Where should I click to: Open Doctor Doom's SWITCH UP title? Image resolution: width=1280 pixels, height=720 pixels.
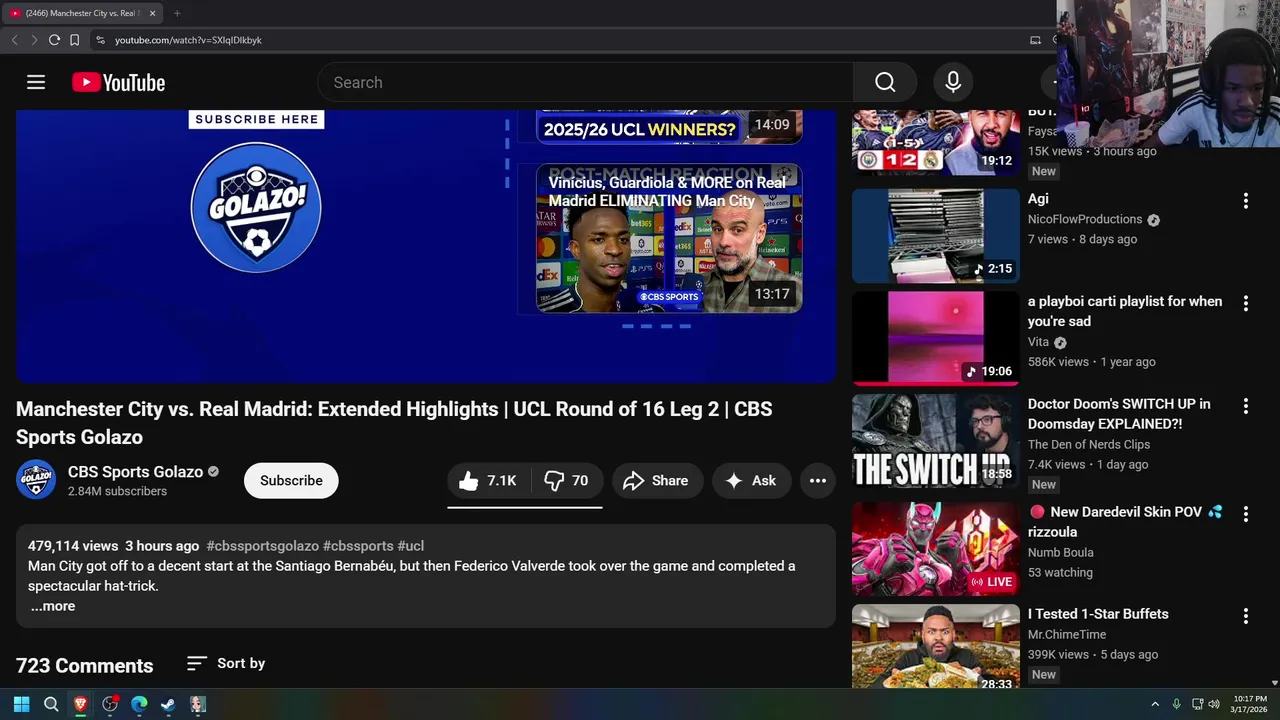1119,414
